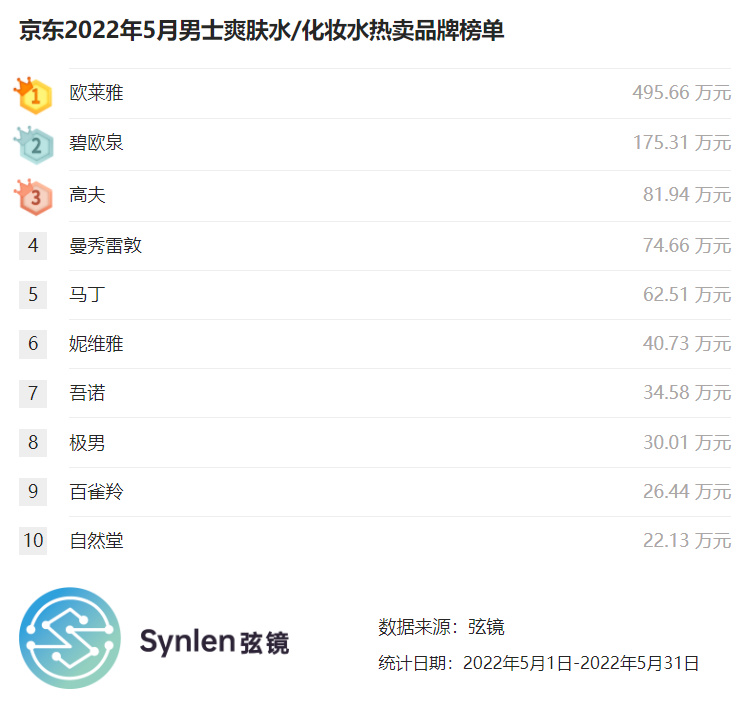Click the rank 7 number box
Viewport: 749px width, 702px height.
(33, 394)
